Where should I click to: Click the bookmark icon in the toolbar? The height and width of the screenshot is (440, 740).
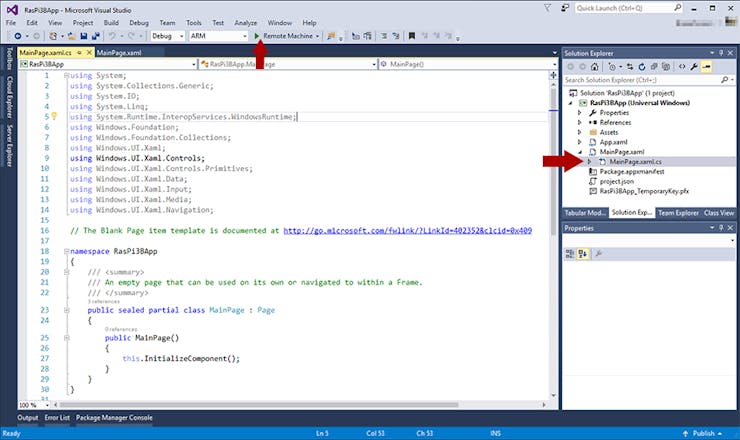click(412, 36)
